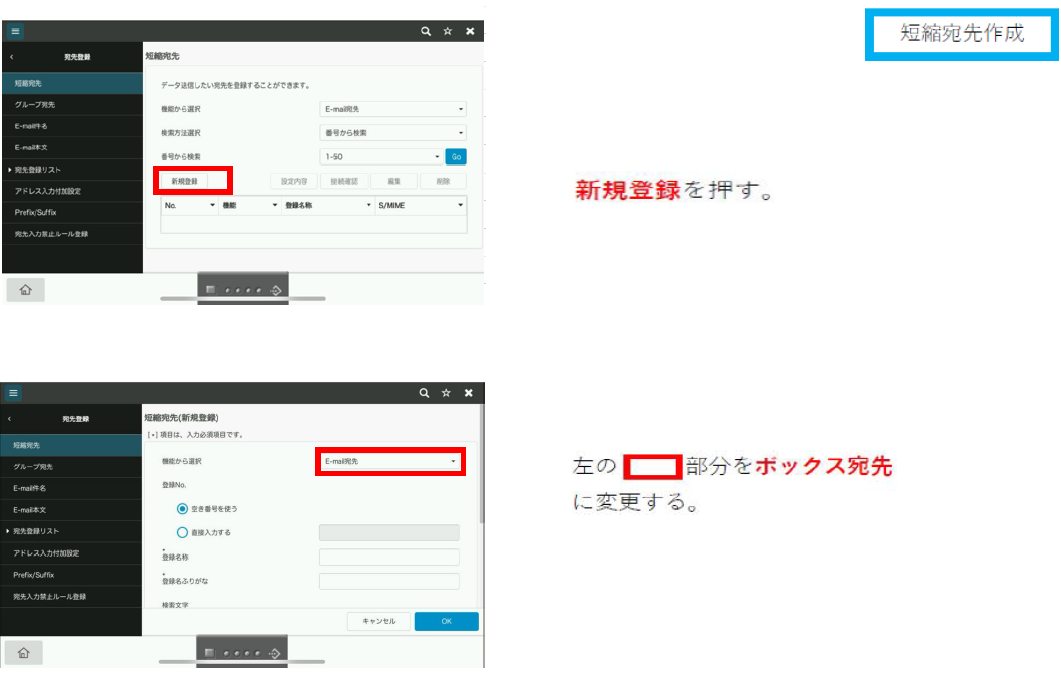The image size is (1061, 675).
Task: Open 検索方法選択 dropdown showing 番号から検索
Action: click(x=392, y=132)
